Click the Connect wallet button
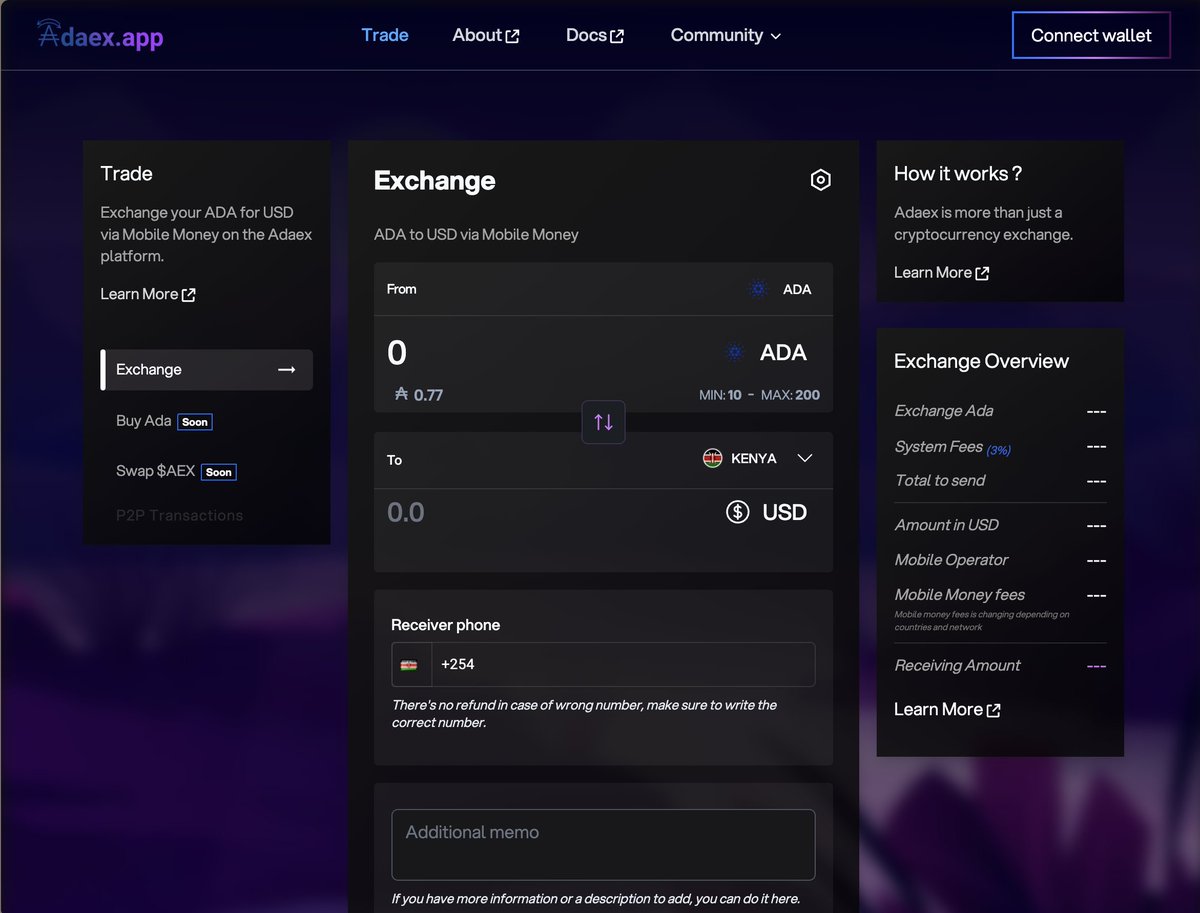1200x913 pixels. [x=1091, y=35]
